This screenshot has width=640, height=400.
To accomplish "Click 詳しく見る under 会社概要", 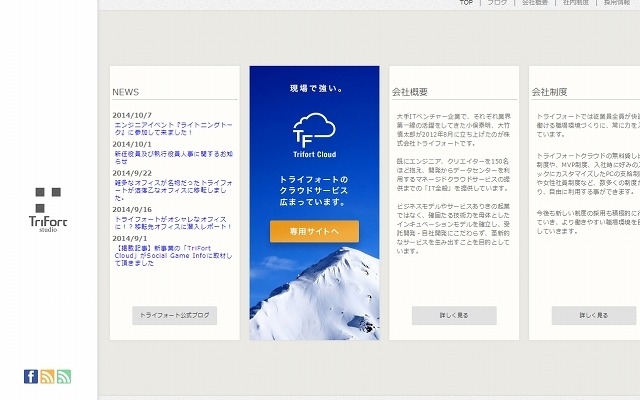I will tap(454, 316).
